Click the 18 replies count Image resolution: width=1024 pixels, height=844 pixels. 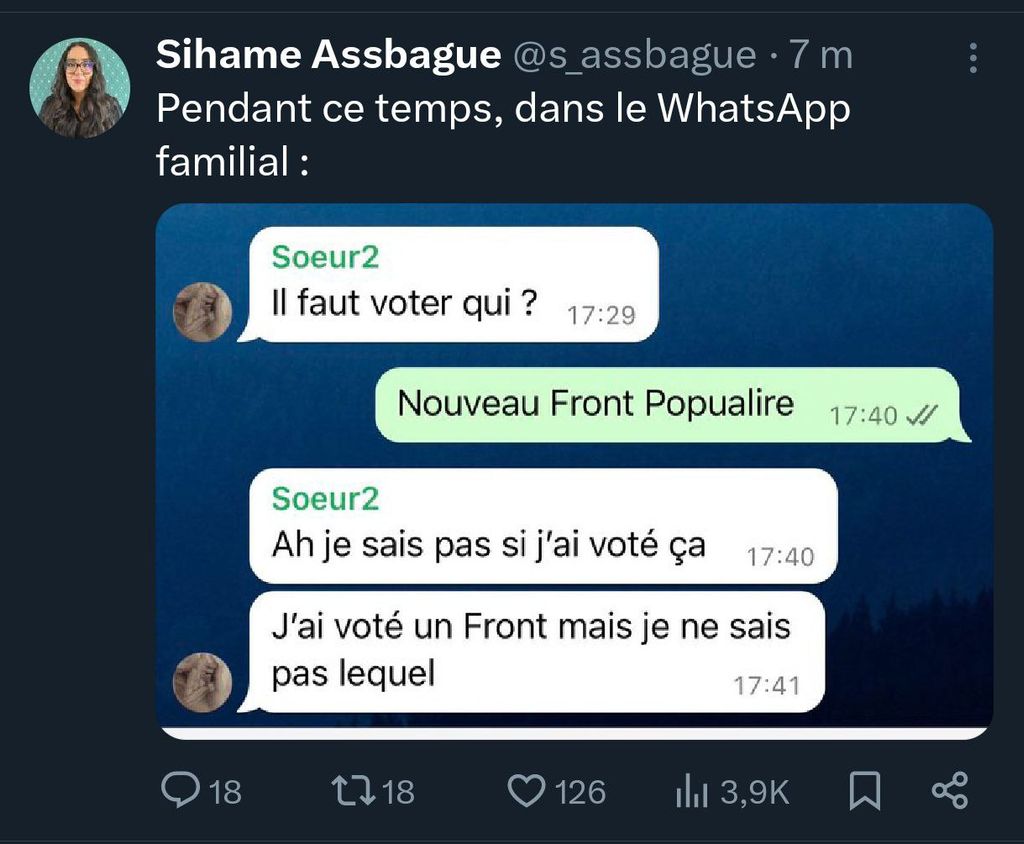(x=225, y=792)
